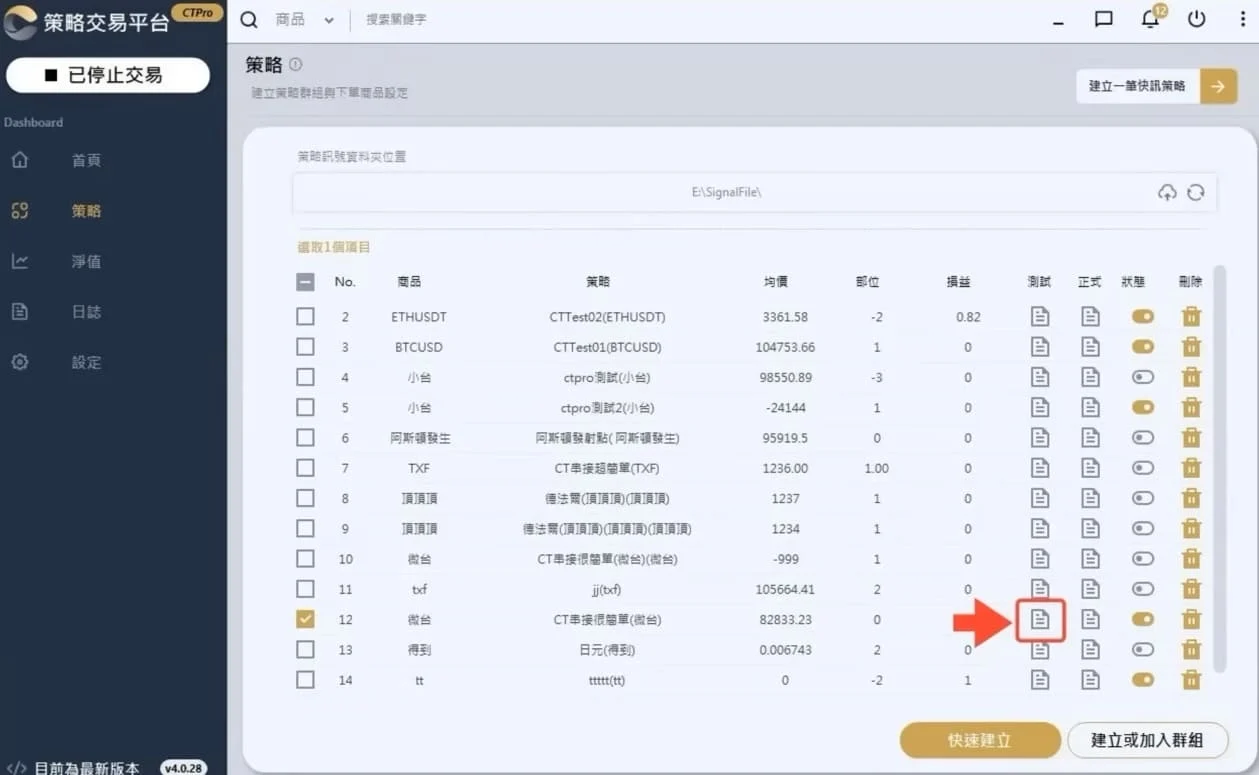Click the power icon in top bar

coord(1196,19)
